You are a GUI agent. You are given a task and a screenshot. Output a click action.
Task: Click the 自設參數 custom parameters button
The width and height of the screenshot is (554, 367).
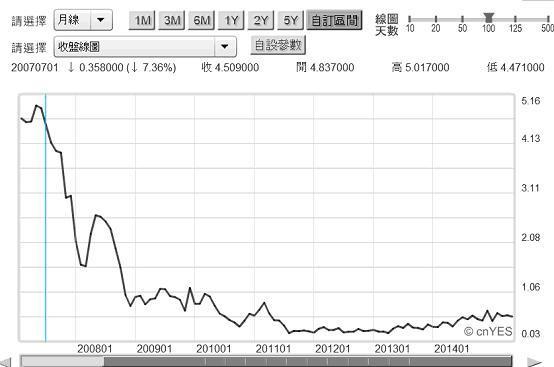[x=278, y=45]
